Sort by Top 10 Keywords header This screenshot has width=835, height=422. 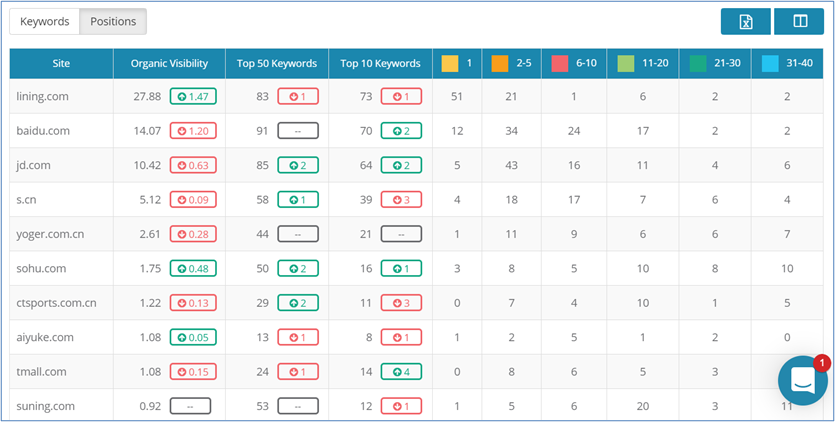coord(380,63)
